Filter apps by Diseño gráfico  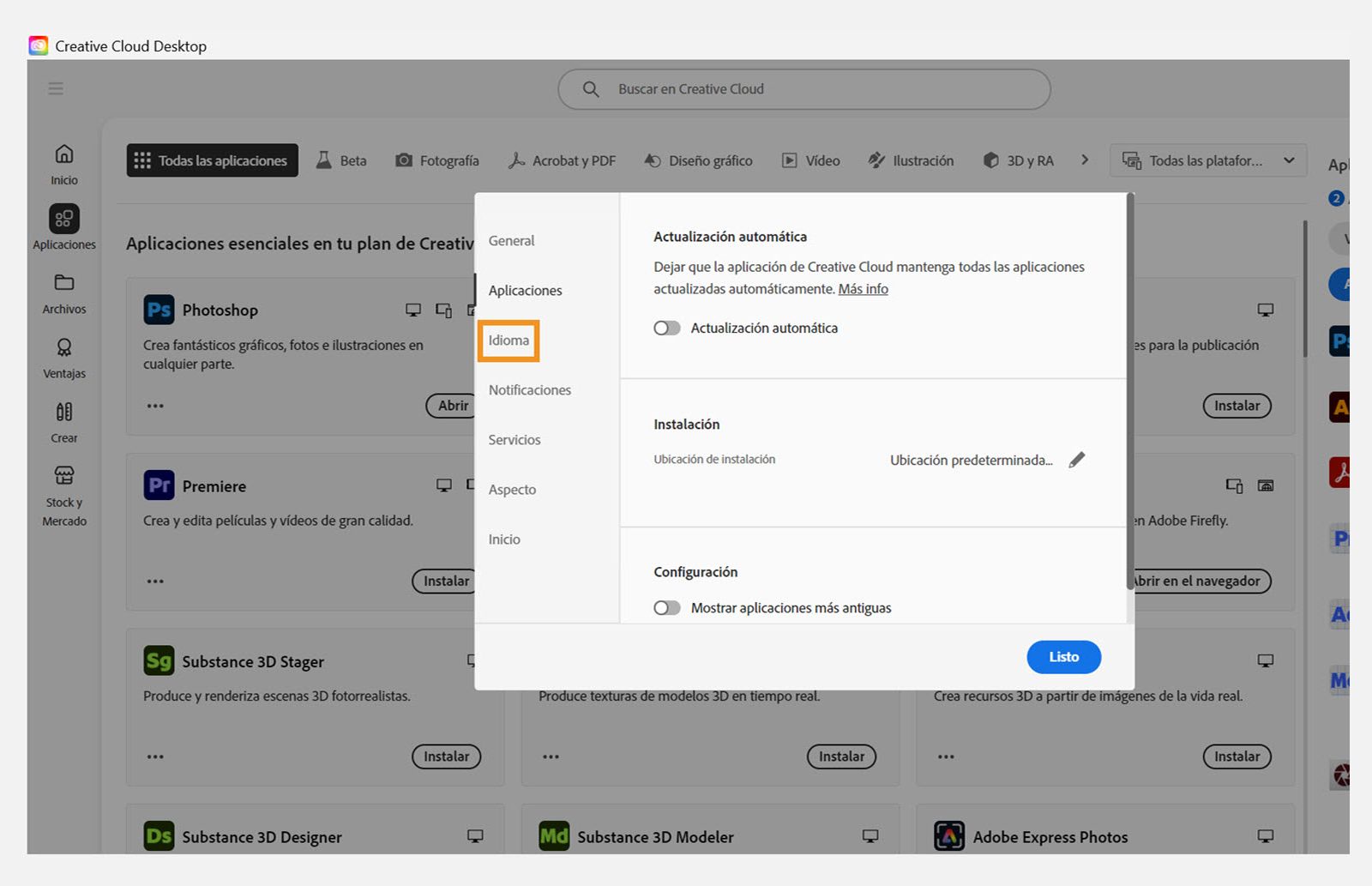click(x=699, y=160)
